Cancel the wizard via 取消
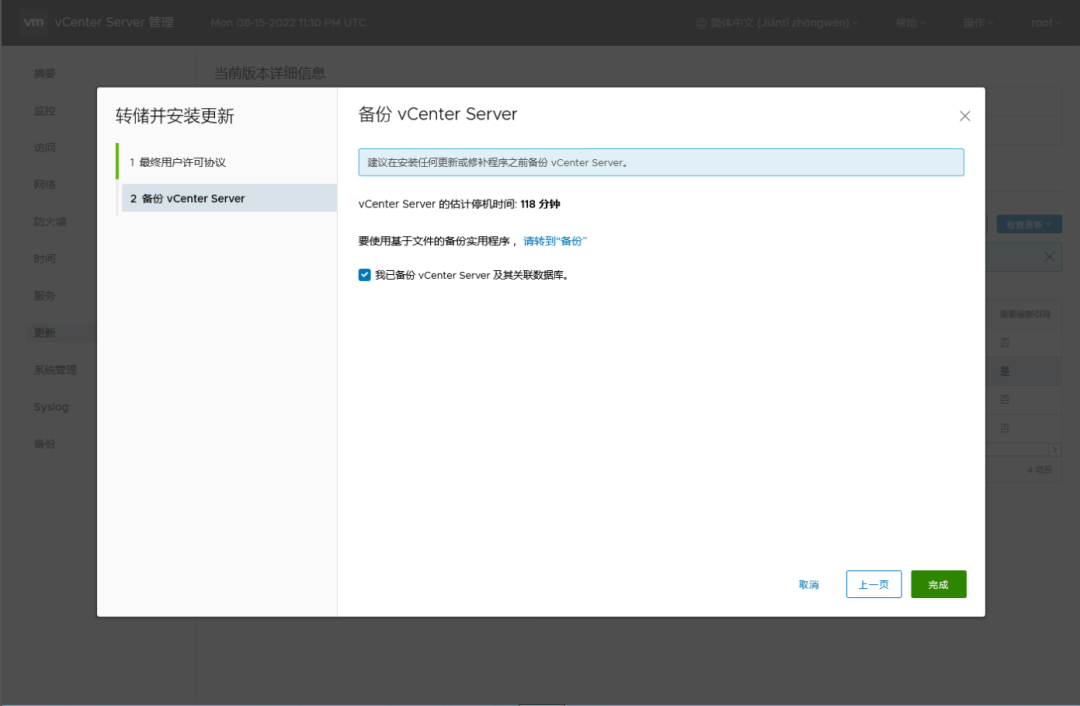The image size is (1080, 706). click(809, 585)
